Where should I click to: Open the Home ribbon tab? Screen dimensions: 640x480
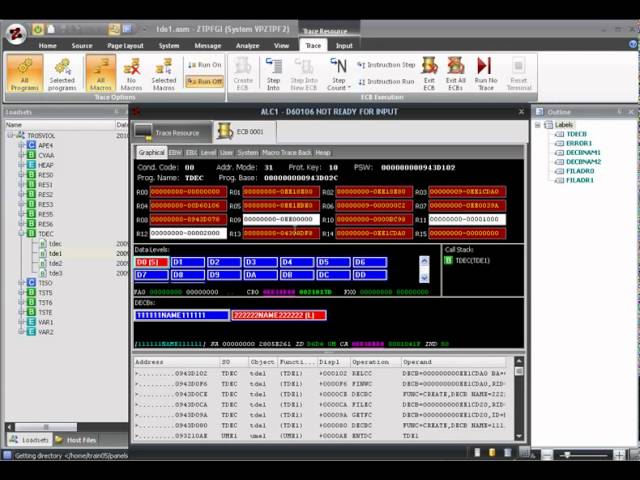[47, 46]
